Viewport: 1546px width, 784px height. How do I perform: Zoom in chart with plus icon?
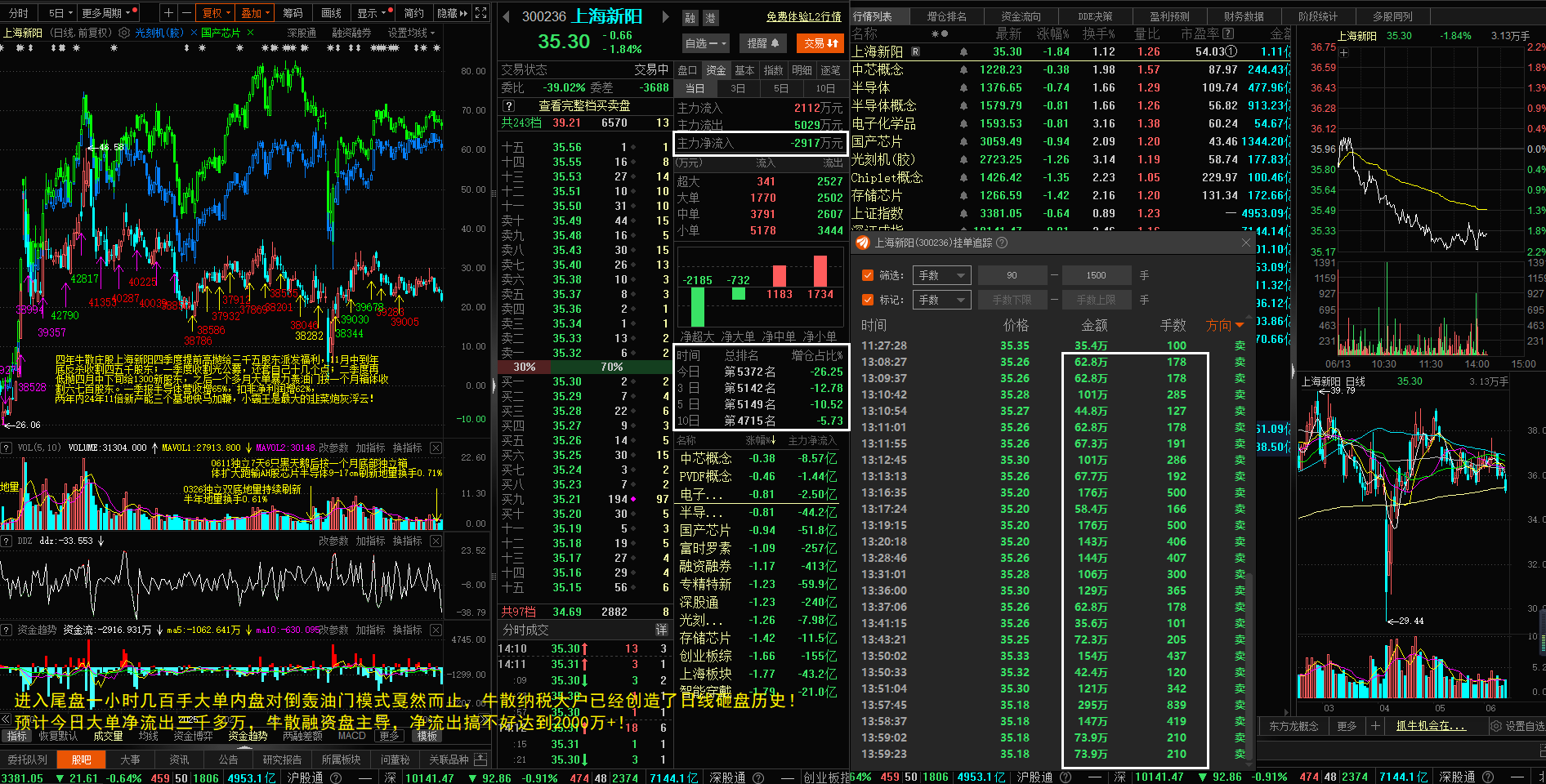click(x=168, y=13)
